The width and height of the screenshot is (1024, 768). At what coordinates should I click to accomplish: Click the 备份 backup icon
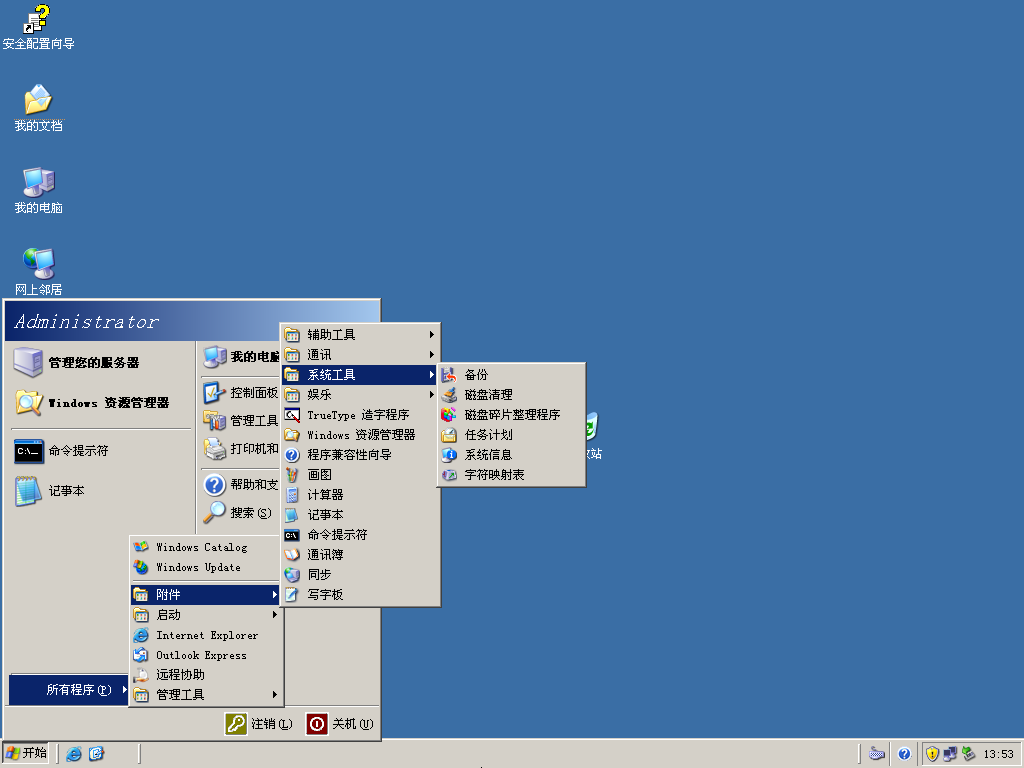pos(449,375)
